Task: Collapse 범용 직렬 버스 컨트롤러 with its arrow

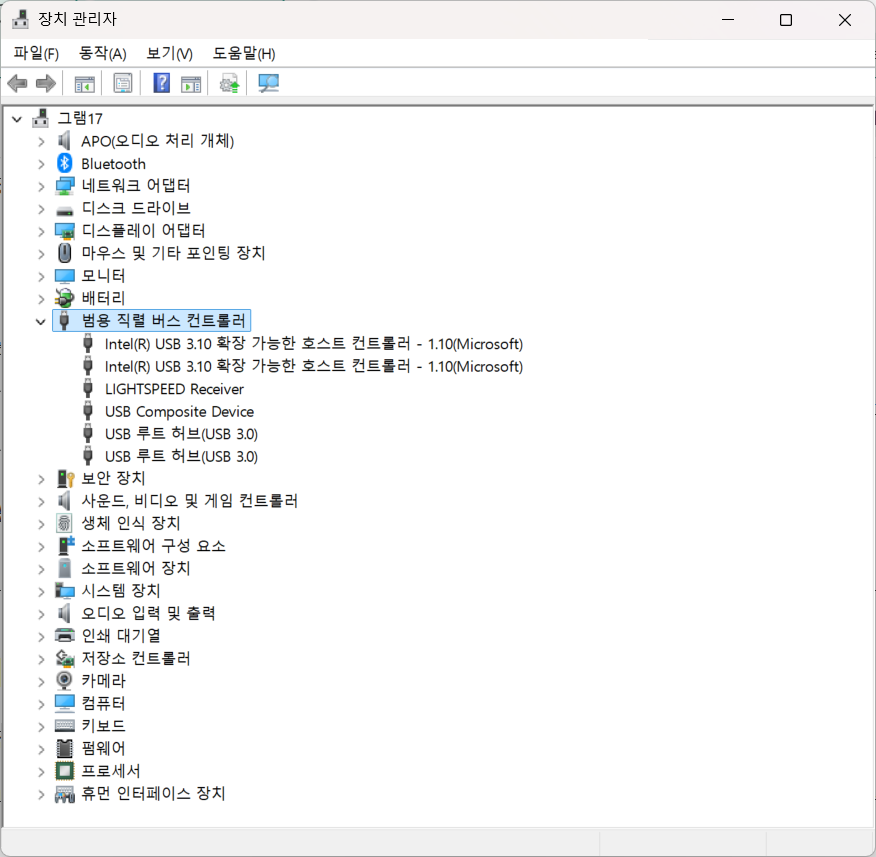Action: 40,321
